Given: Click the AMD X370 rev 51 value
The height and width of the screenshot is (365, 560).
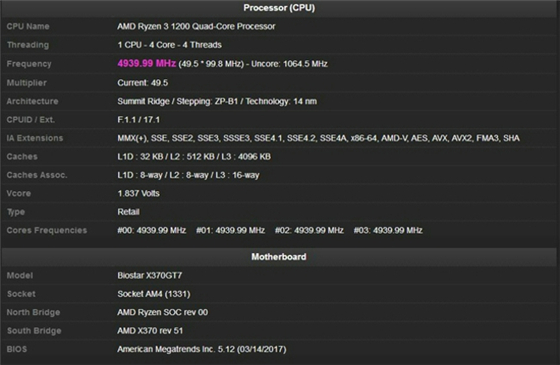Looking at the screenshot, I should tap(150, 331).
